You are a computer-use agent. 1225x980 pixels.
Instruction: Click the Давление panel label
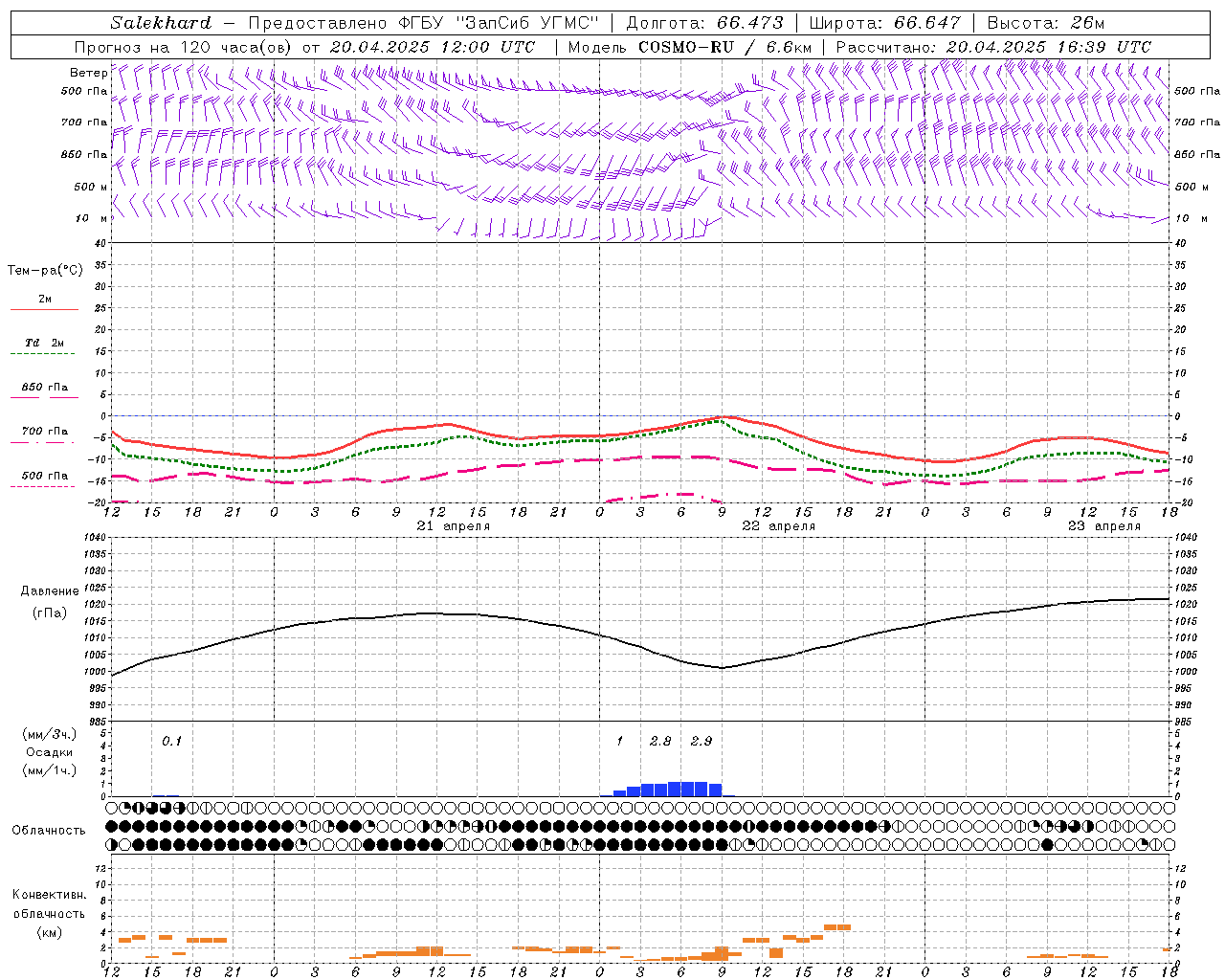(x=50, y=591)
